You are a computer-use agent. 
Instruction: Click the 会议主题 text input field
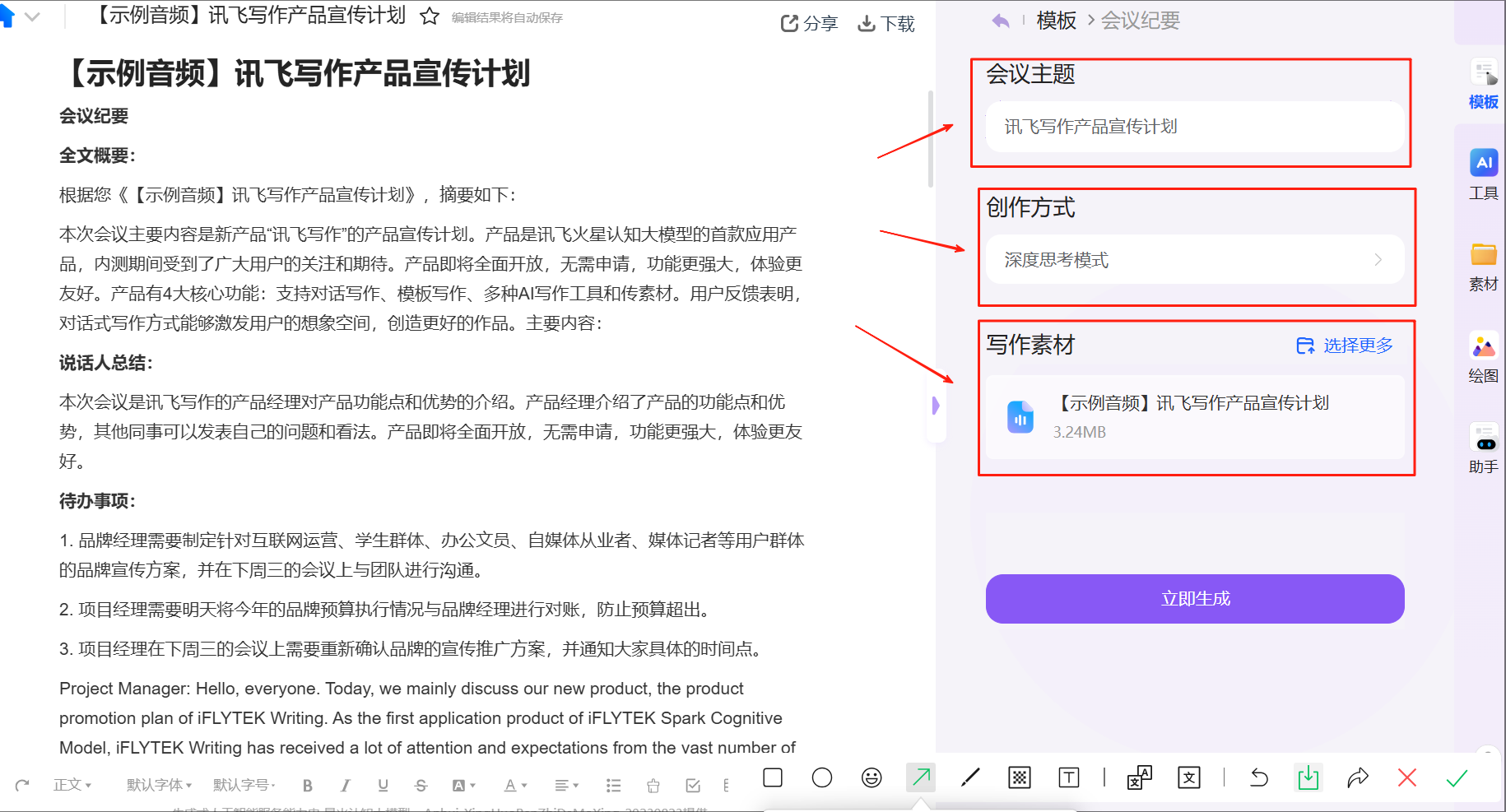pos(1194,127)
